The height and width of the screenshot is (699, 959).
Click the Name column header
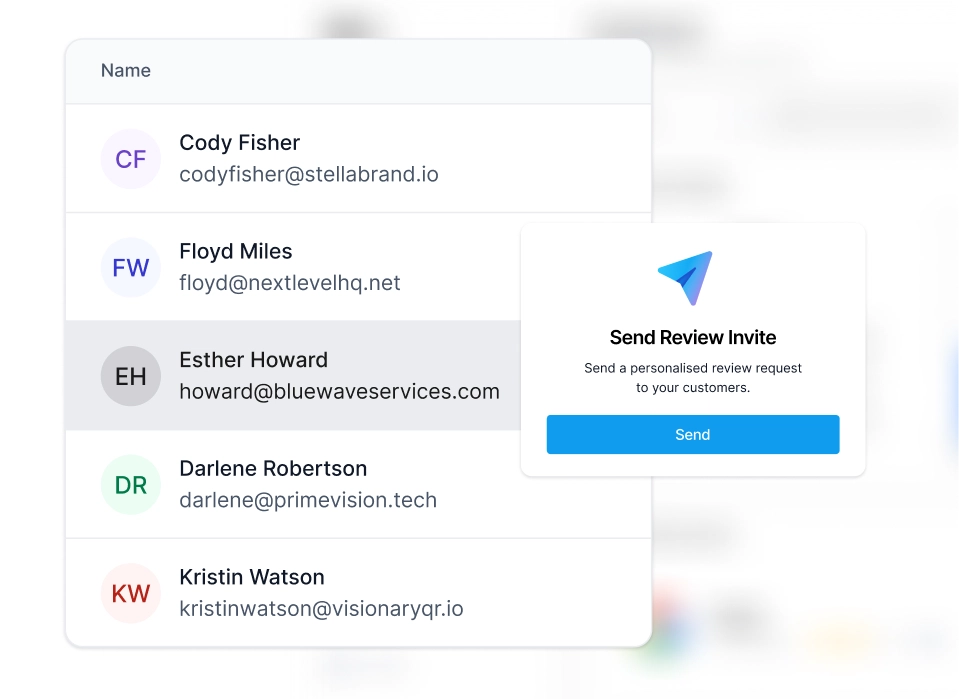coord(126,70)
